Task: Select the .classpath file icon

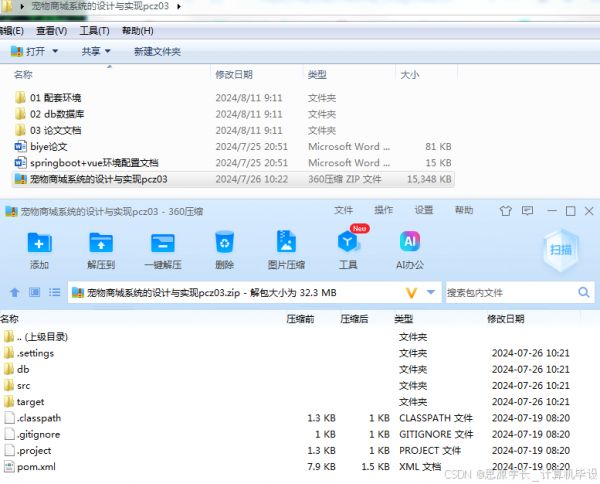Action: click(9, 418)
